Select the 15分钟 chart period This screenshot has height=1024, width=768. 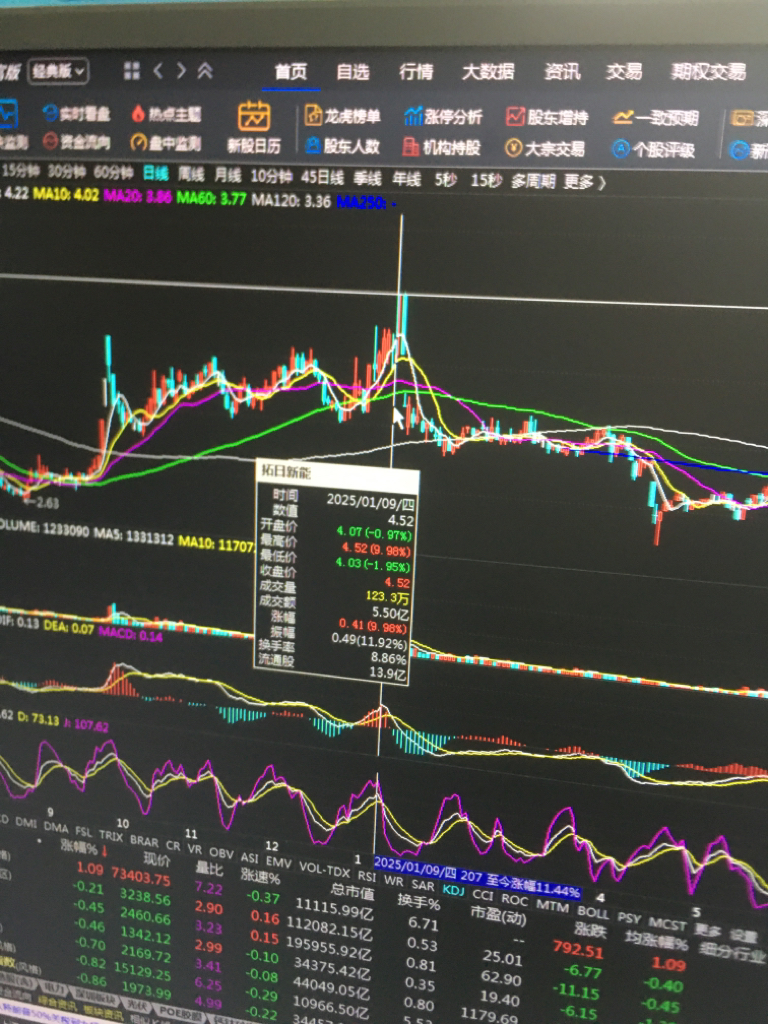[x=21, y=171]
